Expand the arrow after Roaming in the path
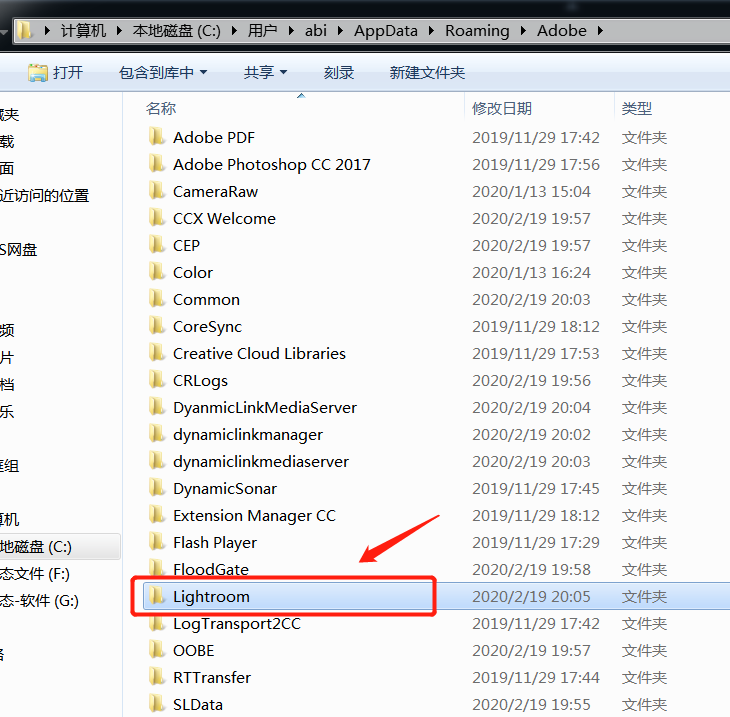This screenshot has height=717, width=730. click(x=523, y=31)
